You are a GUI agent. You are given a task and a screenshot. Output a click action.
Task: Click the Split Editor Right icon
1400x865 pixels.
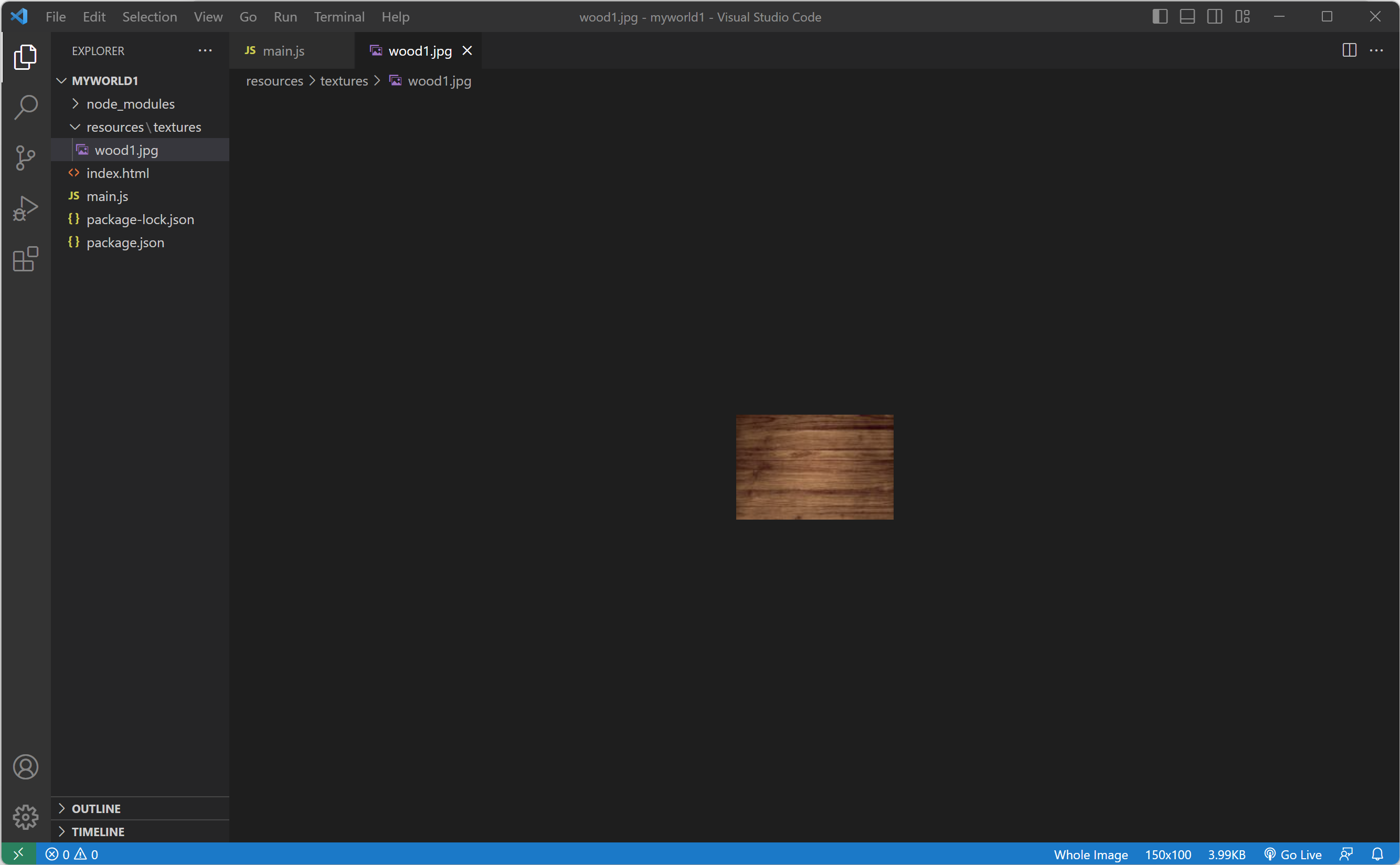(x=1349, y=50)
